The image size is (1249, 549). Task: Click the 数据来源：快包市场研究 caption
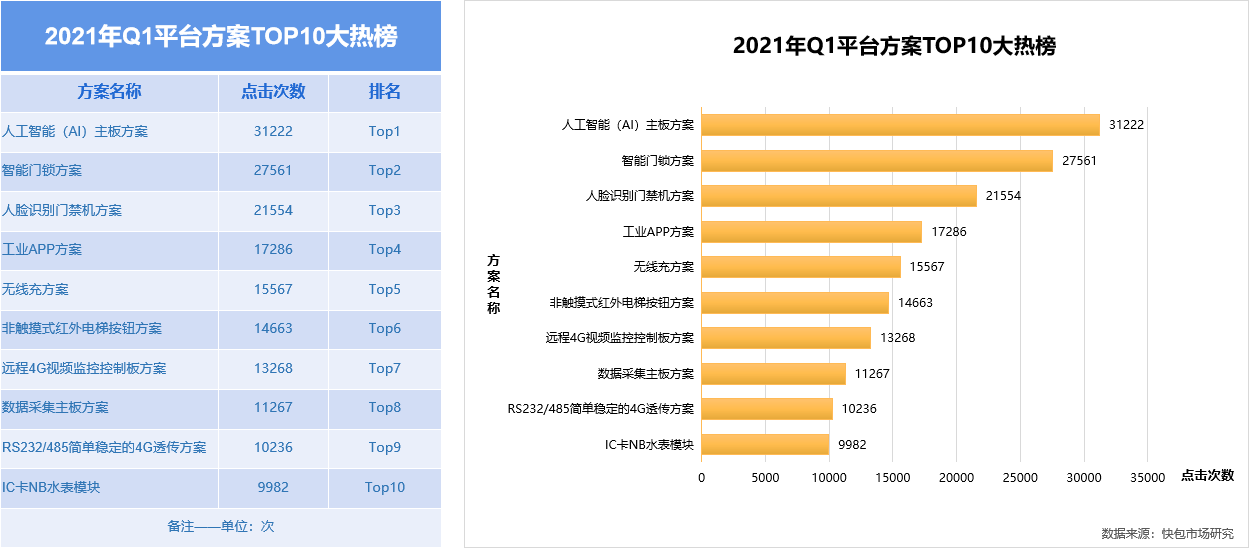click(x=1167, y=533)
